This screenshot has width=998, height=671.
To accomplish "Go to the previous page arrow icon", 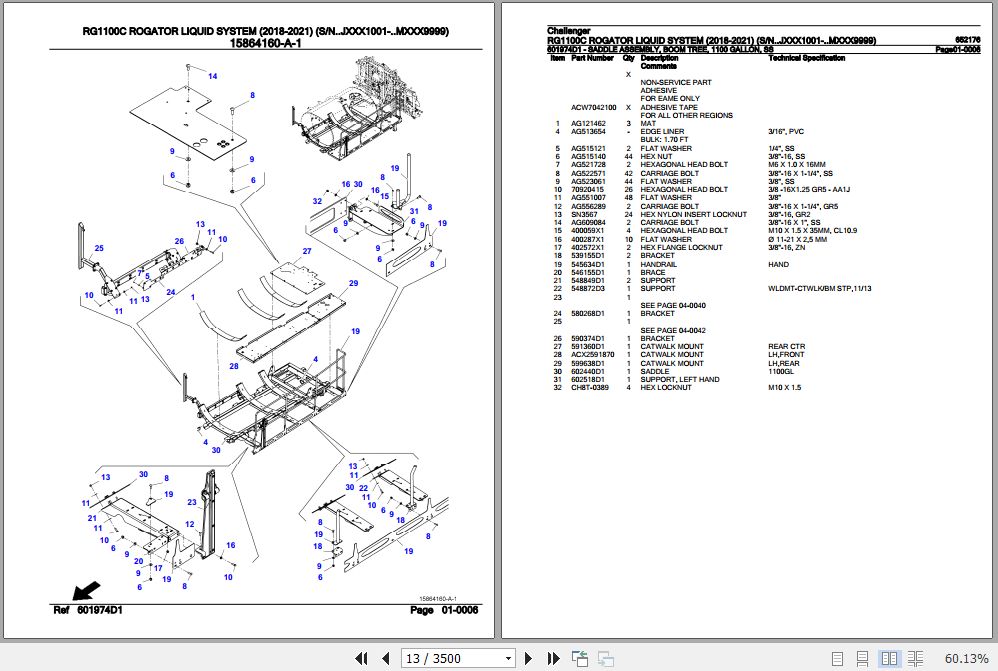I will (x=385, y=658).
